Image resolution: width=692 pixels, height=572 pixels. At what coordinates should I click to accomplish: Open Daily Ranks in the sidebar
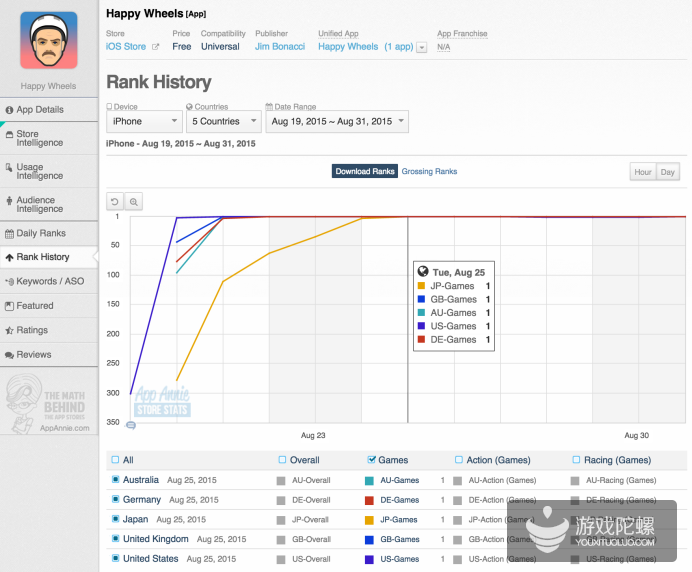tap(41, 233)
